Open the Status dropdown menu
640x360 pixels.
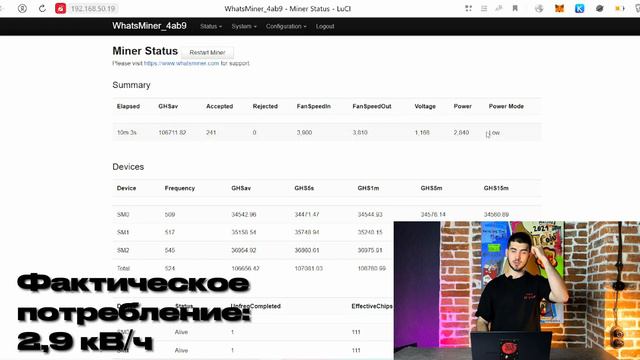(211, 26)
